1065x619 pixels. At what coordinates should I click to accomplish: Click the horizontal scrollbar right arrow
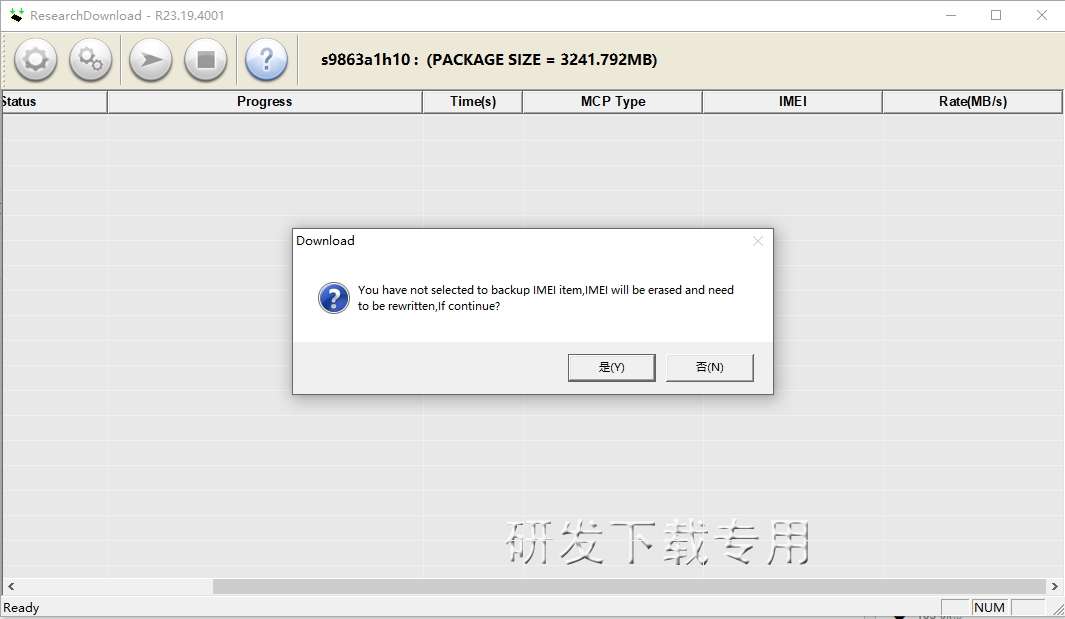pyautogui.click(x=1054, y=586)
